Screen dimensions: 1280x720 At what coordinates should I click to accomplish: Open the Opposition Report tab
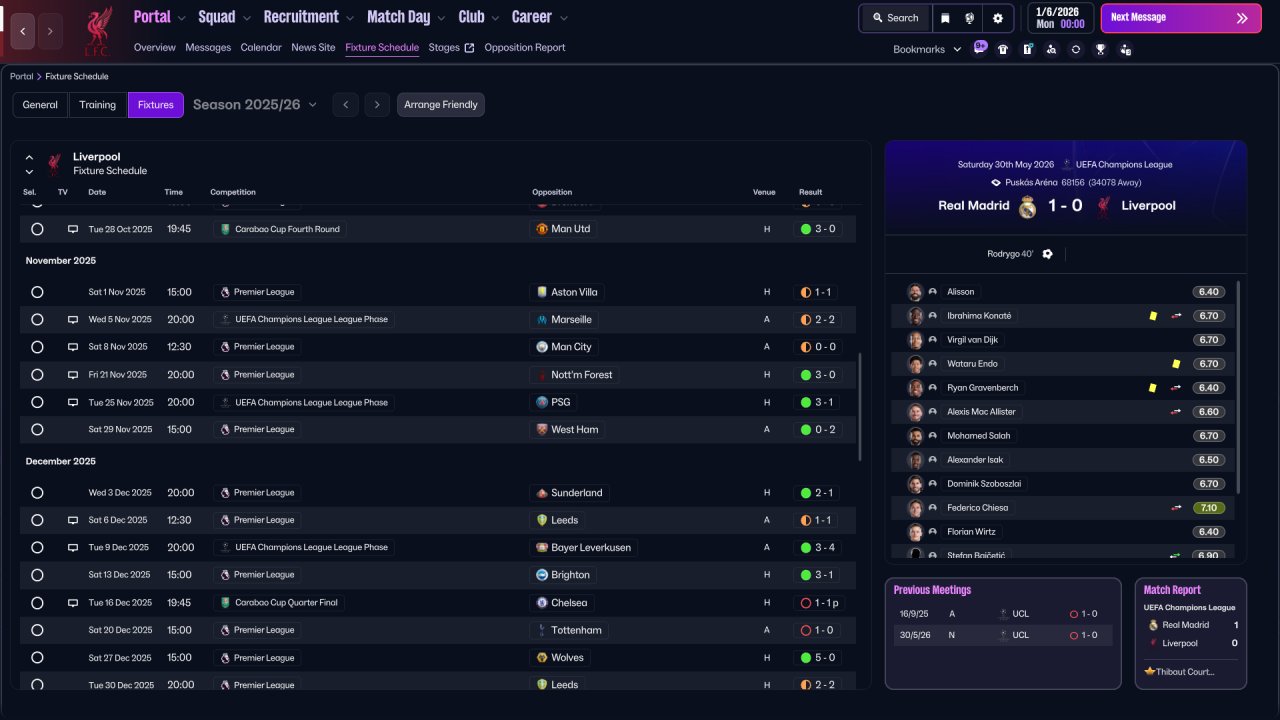click(525, 48)
